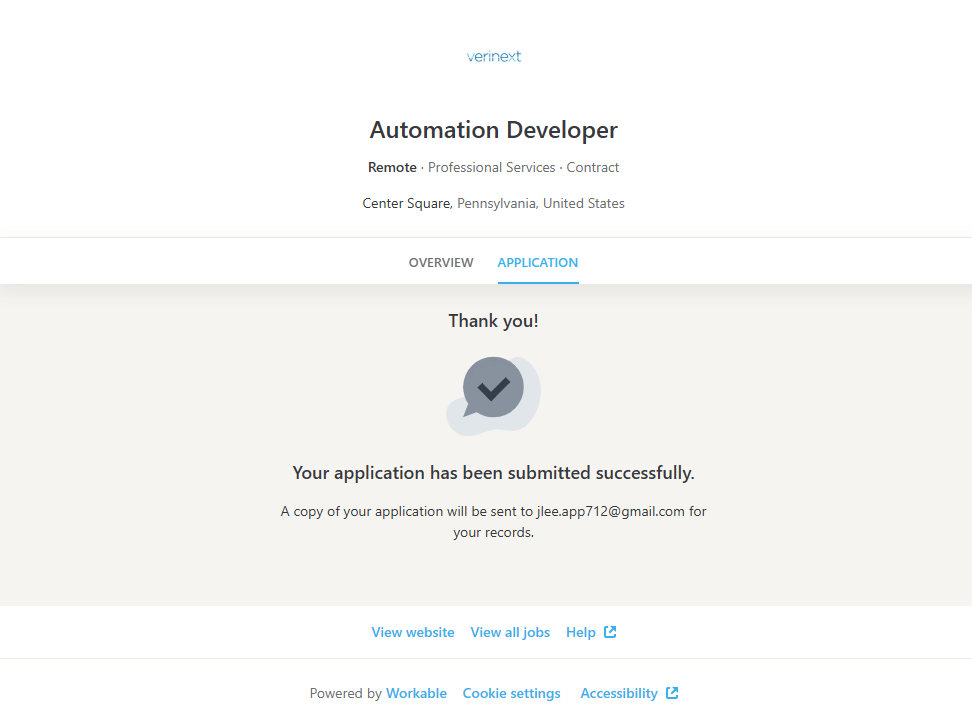The image size is (972, 727).
Task: Switch to the Overview tab
Action: 441,263
